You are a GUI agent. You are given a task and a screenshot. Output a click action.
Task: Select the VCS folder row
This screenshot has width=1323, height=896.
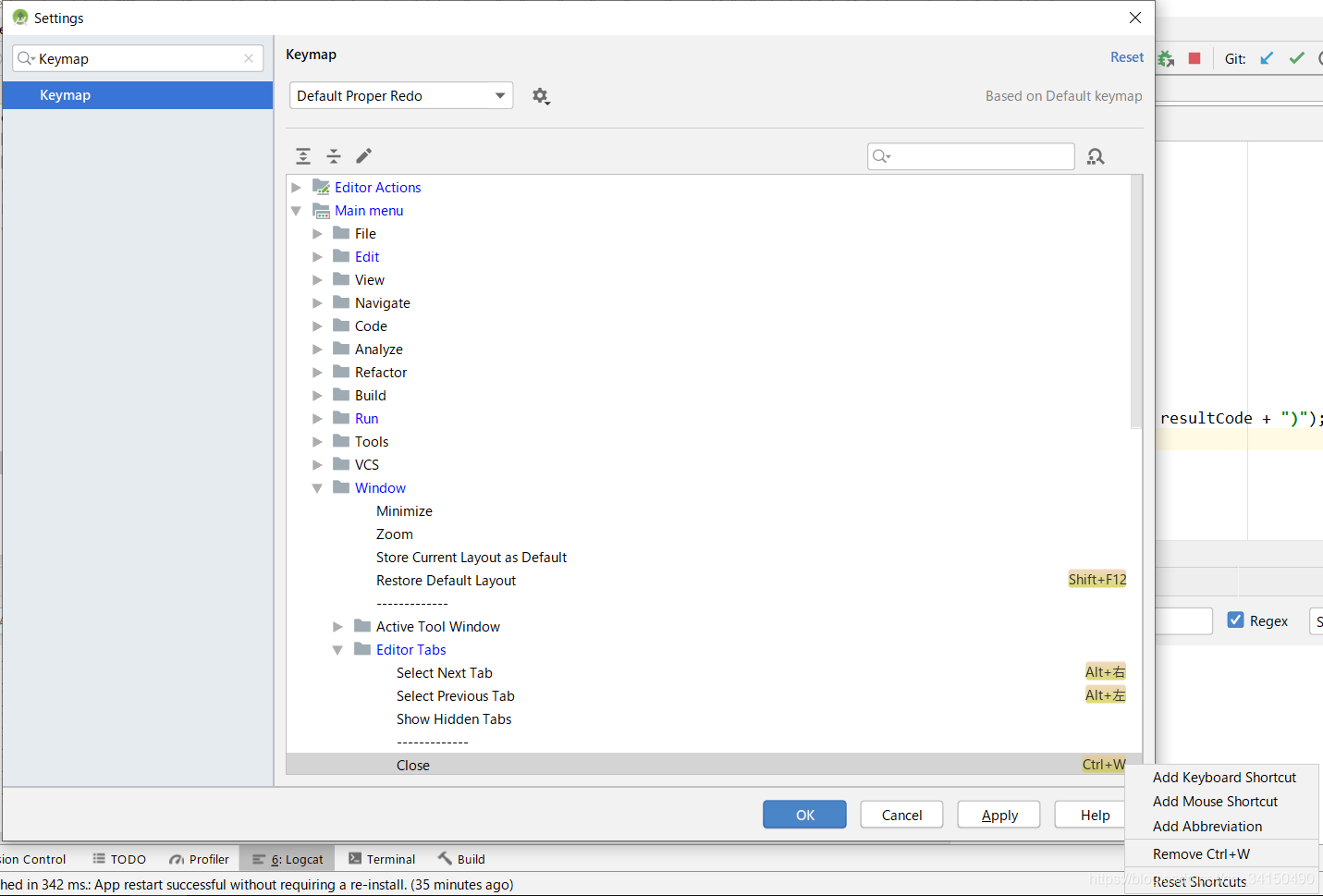coord(708,465)
